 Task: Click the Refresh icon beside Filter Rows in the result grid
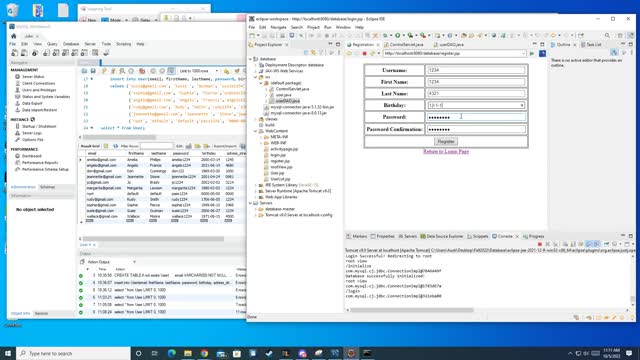116,146
